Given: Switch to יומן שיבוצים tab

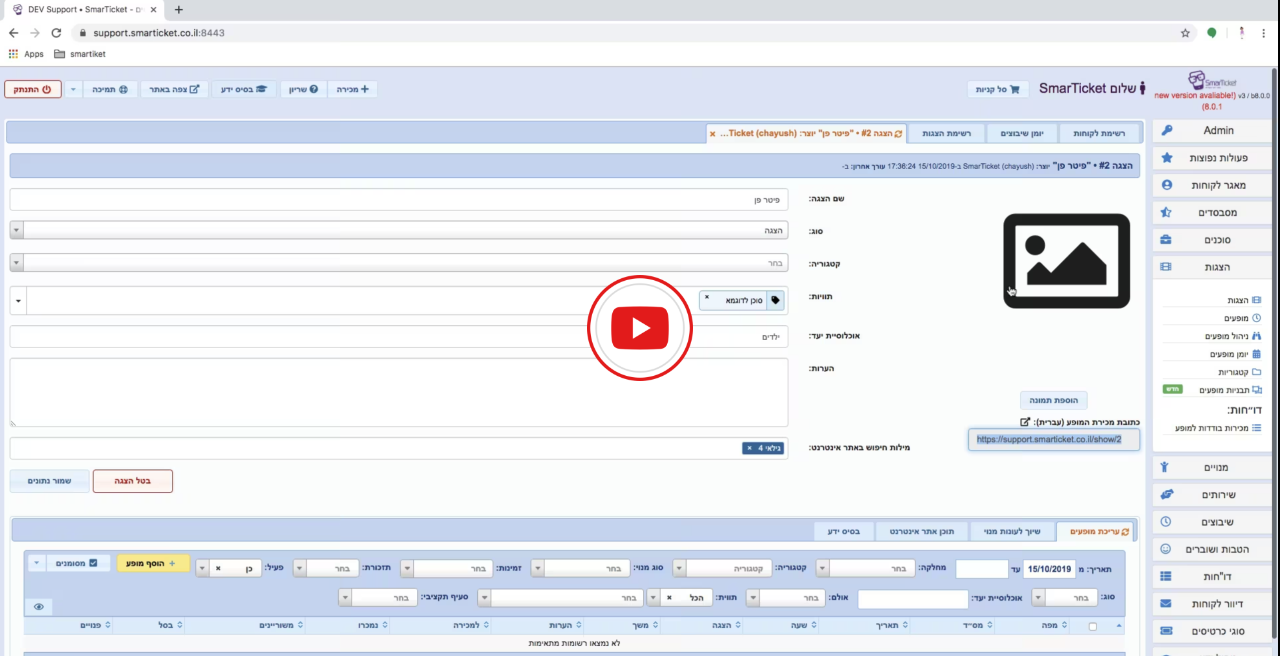Looking at the screenshot, I should pyautogui.click(x=1024, y=133).
